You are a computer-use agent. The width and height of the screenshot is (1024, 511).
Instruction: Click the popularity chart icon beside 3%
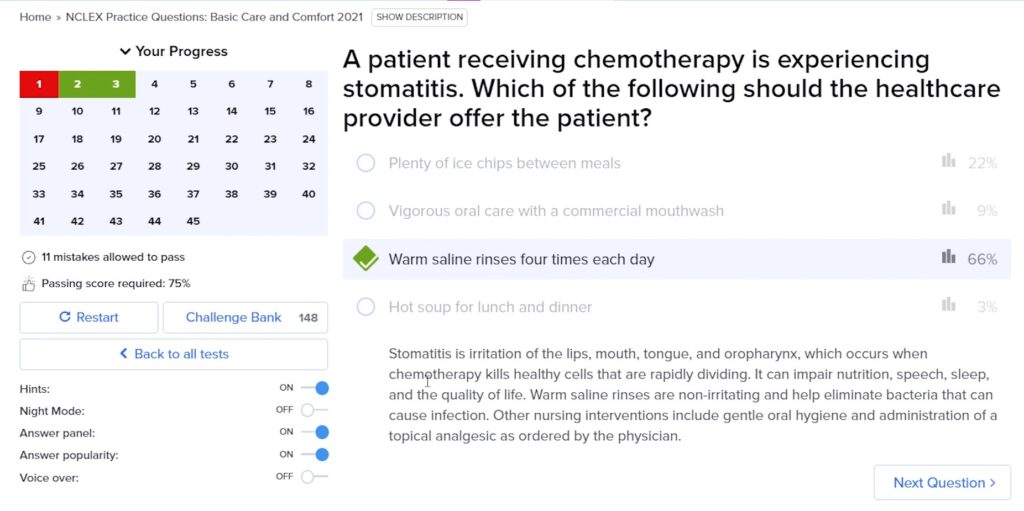[x=948, y=306]
